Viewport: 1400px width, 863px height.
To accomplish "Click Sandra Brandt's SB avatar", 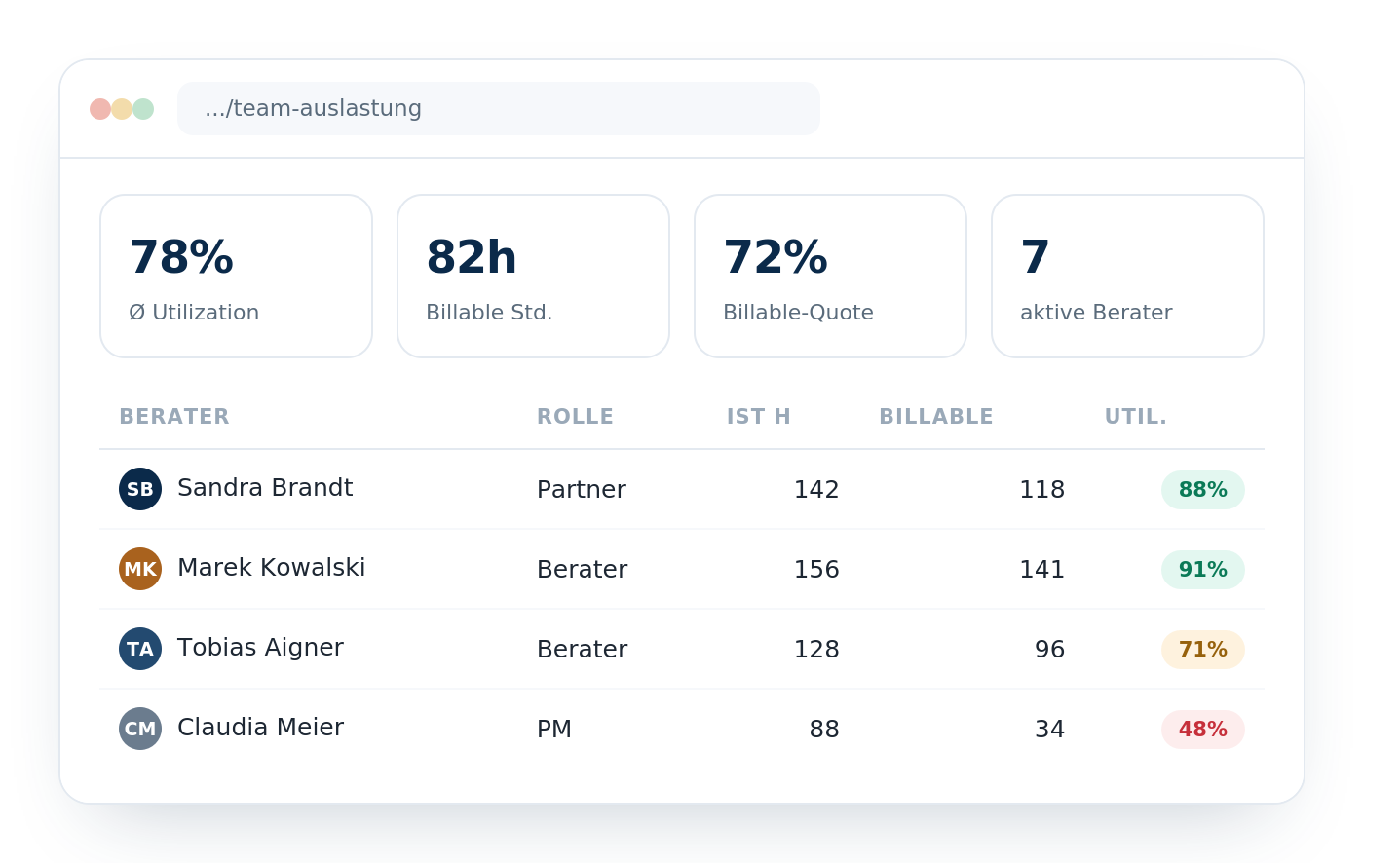I will (140, 489).
